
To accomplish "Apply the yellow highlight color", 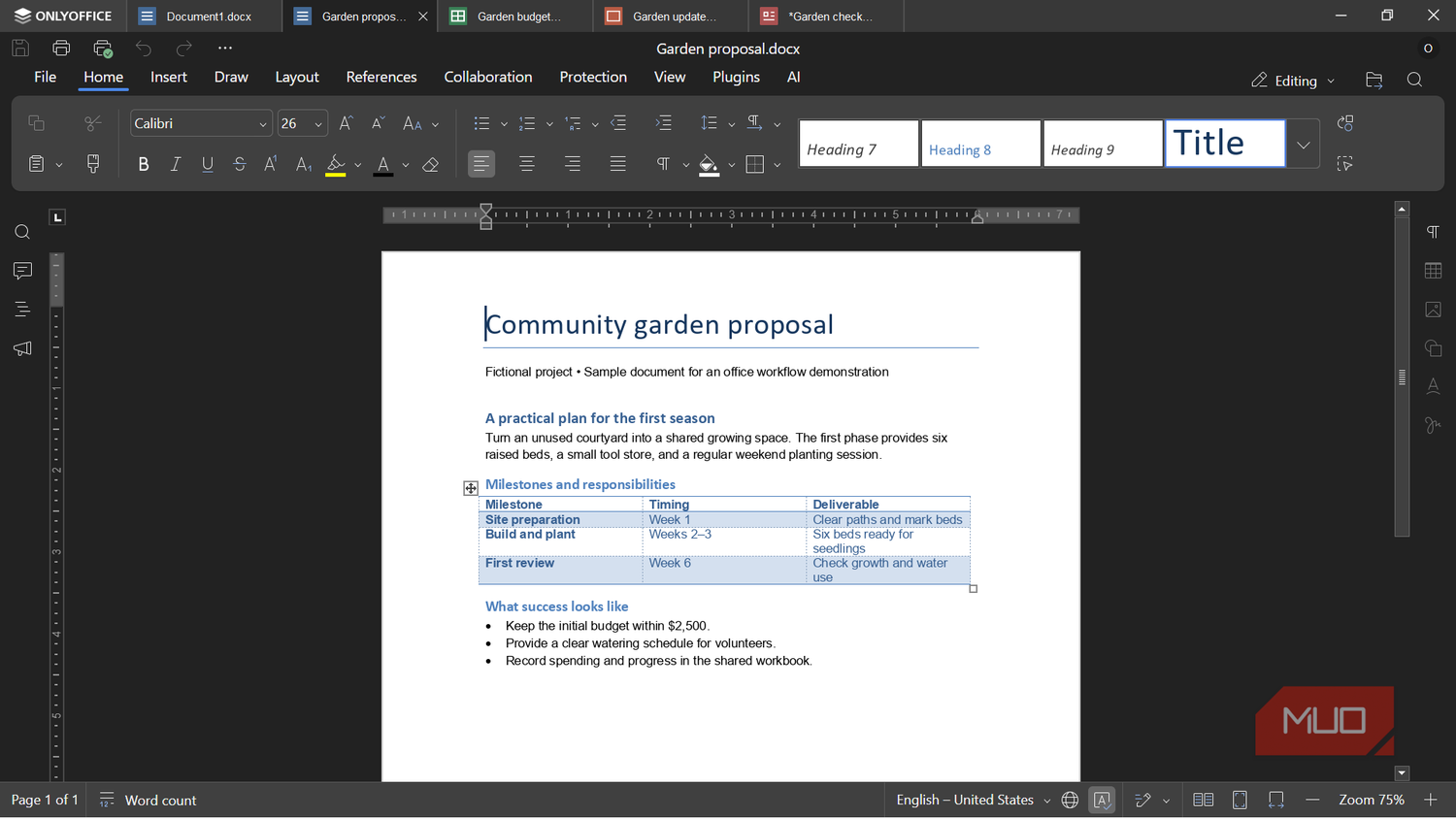I will [336, 165].
